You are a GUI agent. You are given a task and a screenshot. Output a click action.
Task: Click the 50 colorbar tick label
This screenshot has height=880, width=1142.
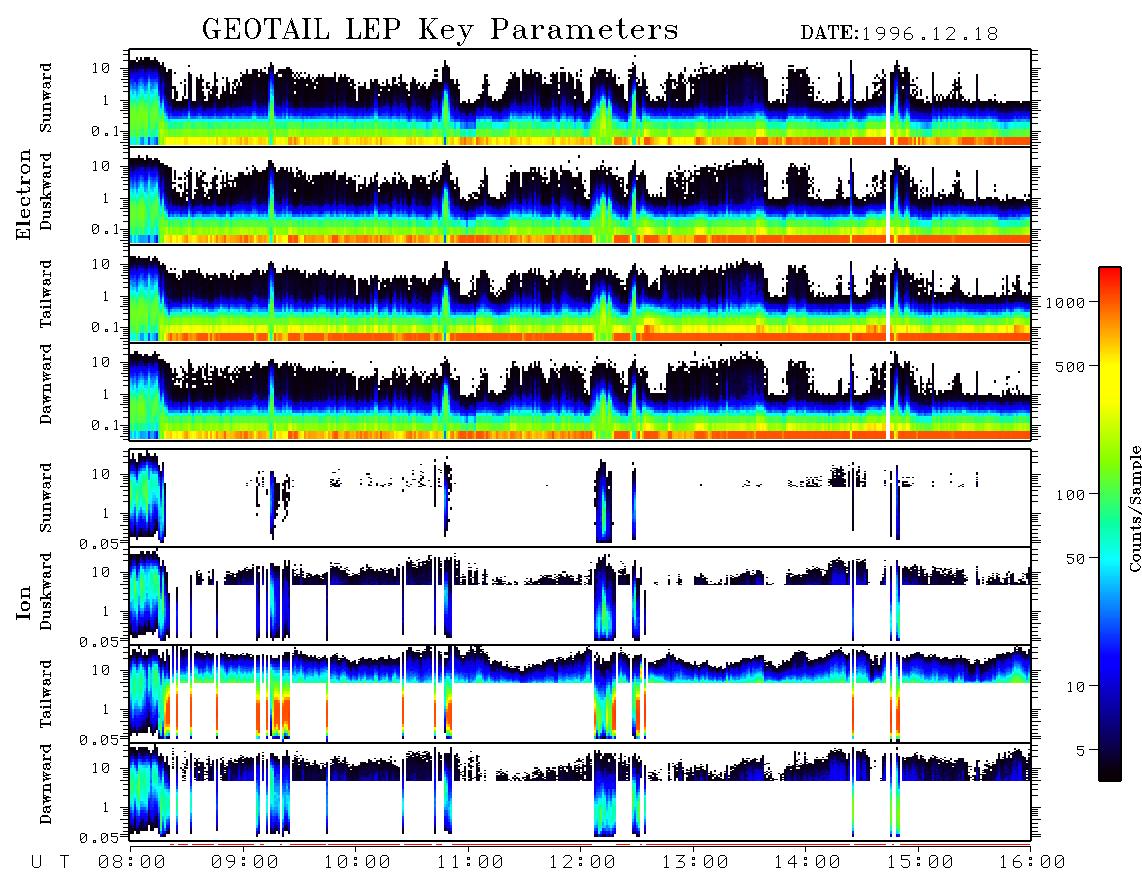[1076, 559]
